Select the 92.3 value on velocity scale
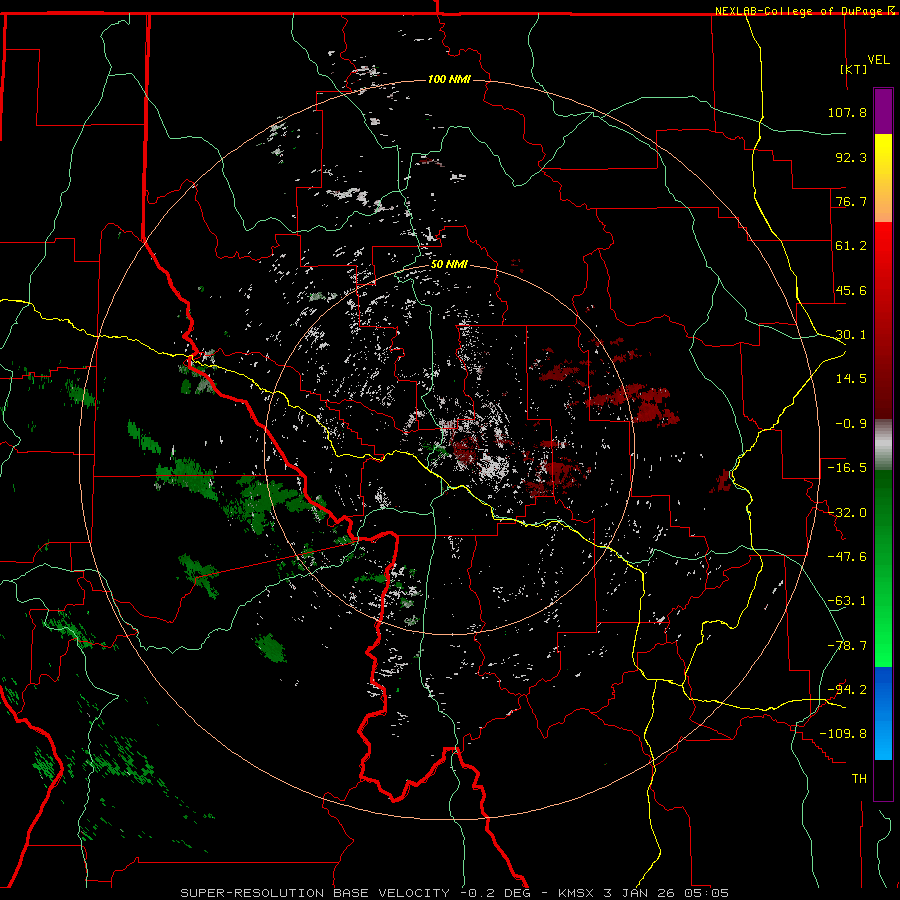The height and width of the screenshot is (900, 900). [851, 157]
